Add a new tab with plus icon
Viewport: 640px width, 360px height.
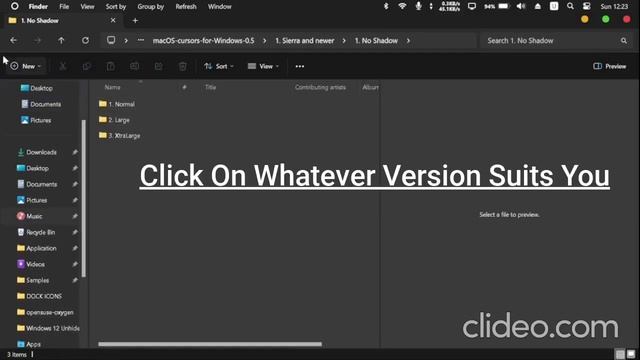pos(135,20)
